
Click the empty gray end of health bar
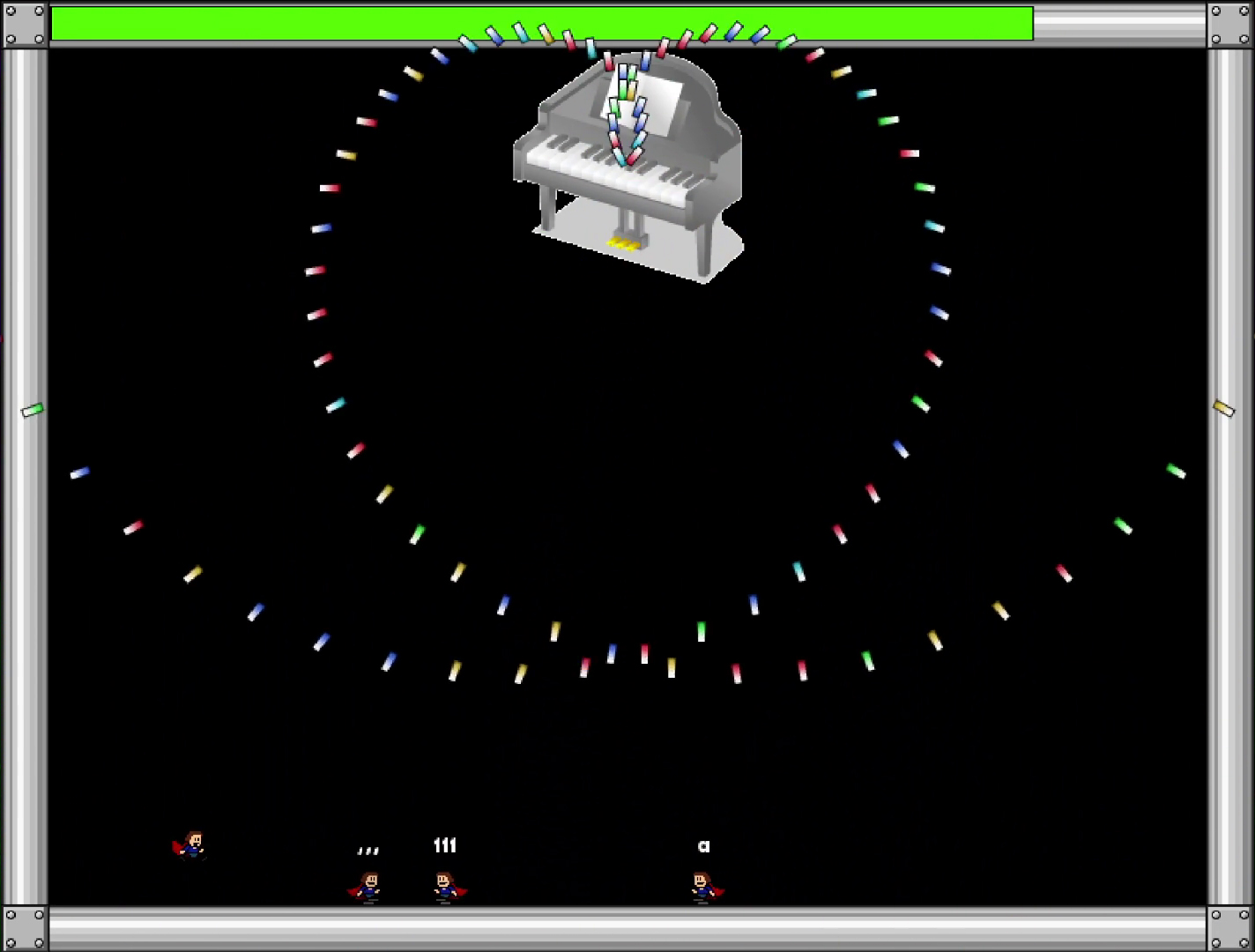tap(1118, 24)
